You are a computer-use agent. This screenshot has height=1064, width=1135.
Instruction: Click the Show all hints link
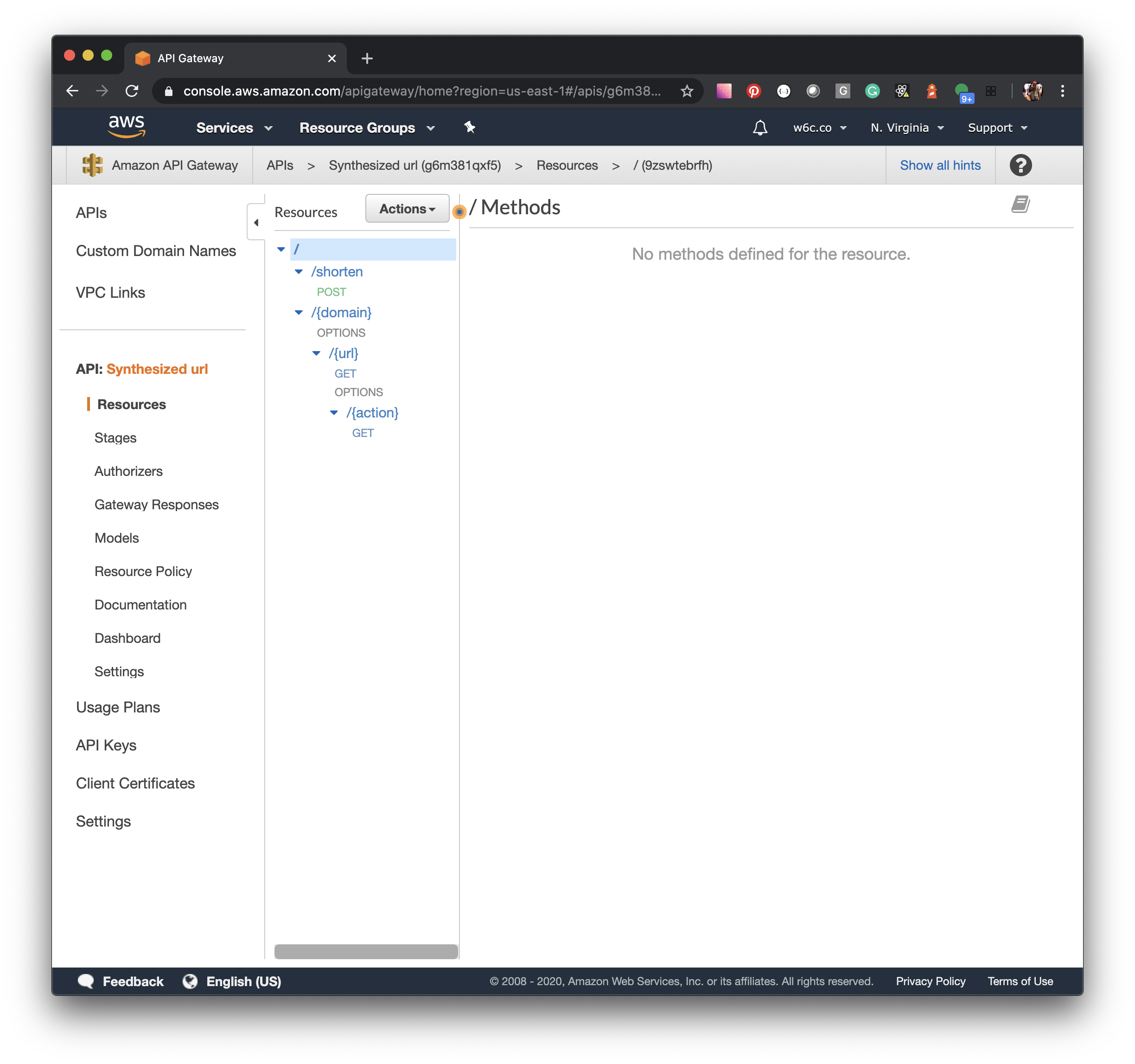940,165
